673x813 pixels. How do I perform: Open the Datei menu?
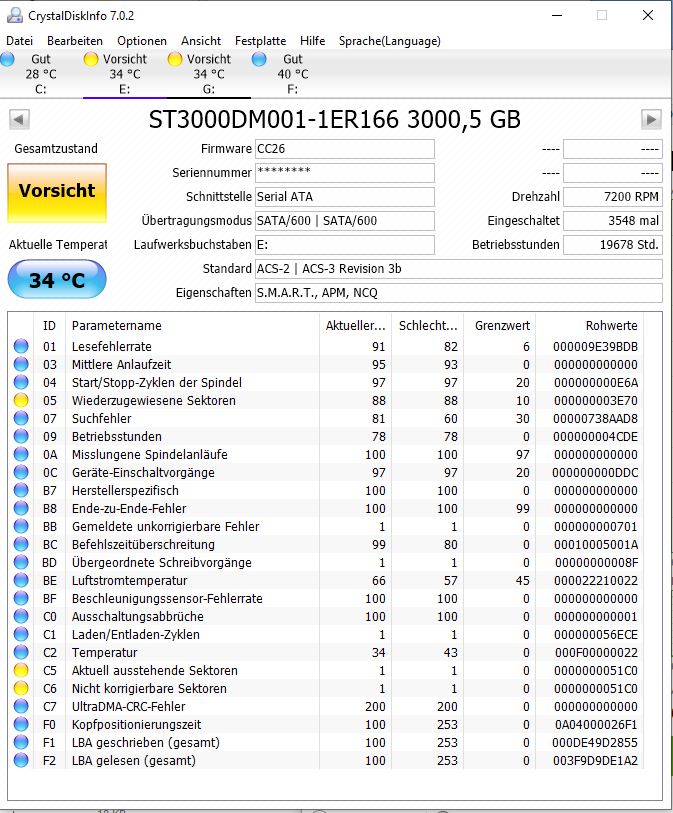pos(19,41)
